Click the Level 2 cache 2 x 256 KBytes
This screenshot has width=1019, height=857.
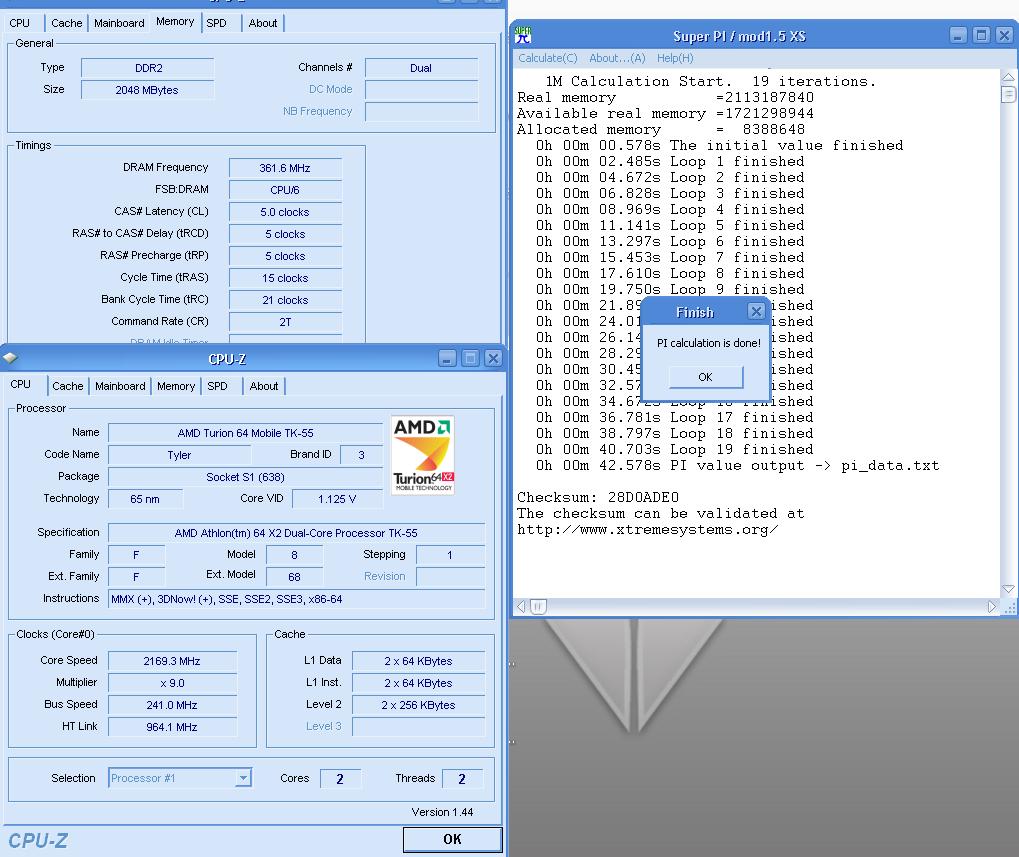click(419, 705)
